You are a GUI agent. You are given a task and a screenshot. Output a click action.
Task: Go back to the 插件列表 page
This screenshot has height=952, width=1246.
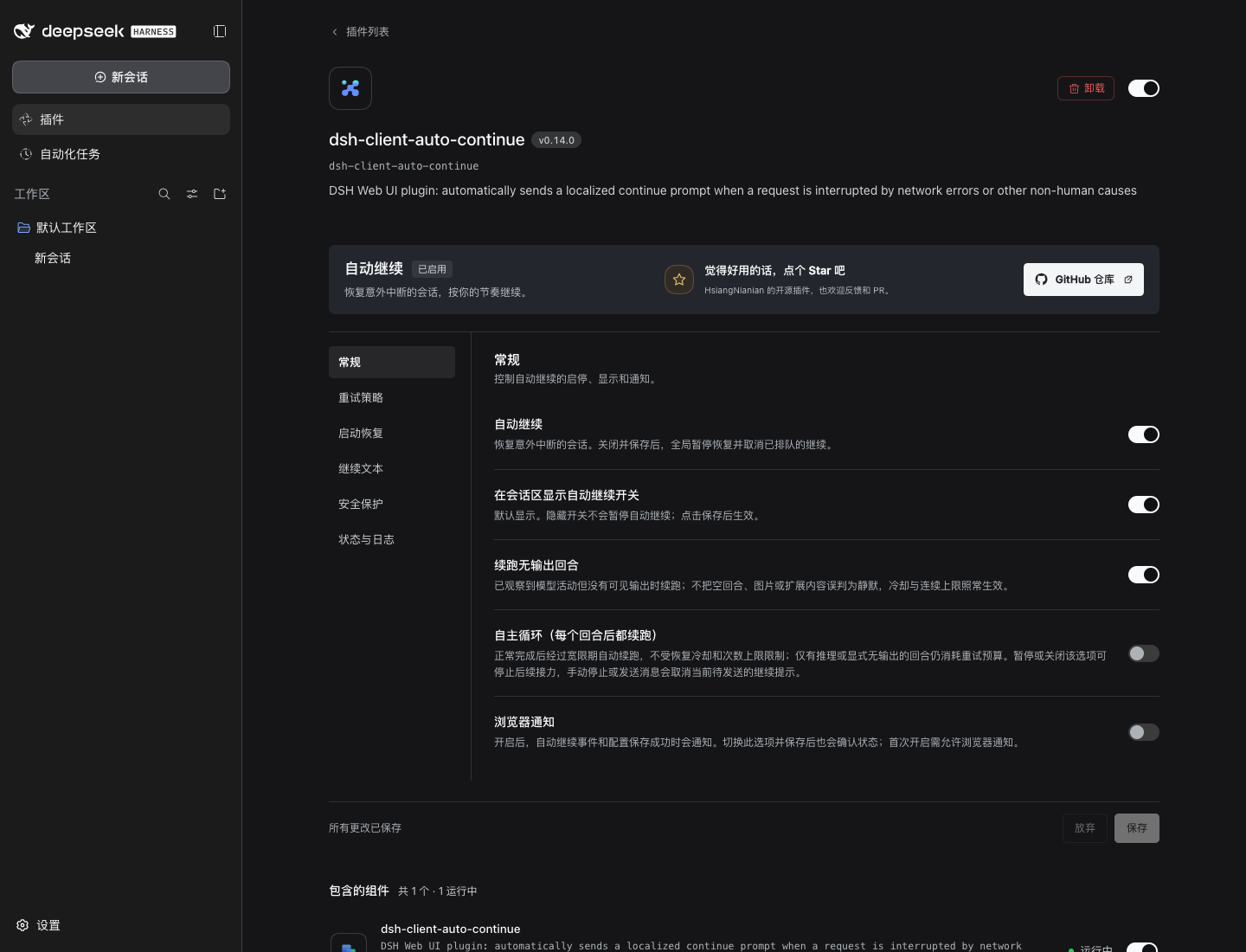point(361,32)
